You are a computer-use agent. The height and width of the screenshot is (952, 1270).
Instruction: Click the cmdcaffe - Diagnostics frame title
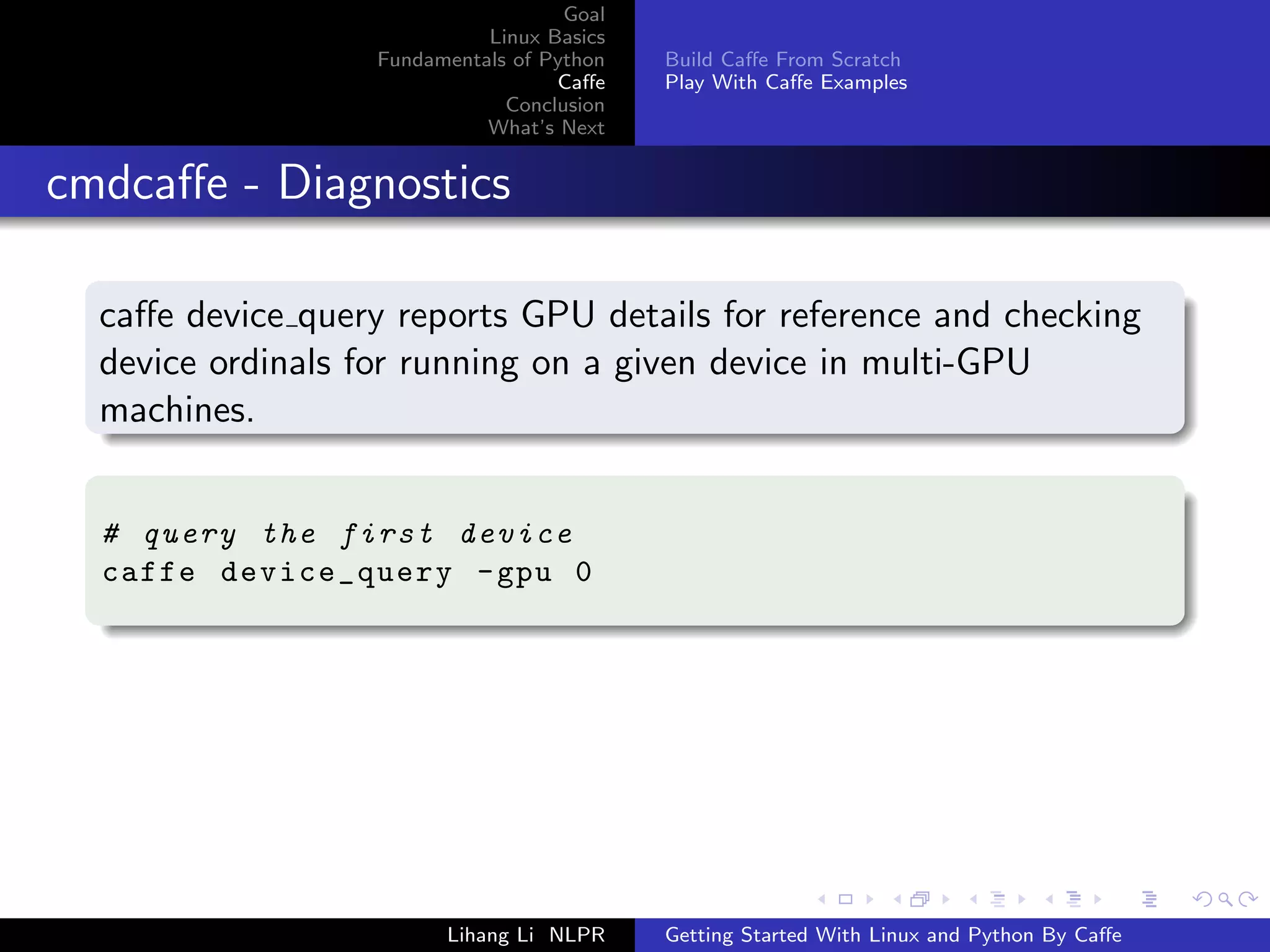278,183
